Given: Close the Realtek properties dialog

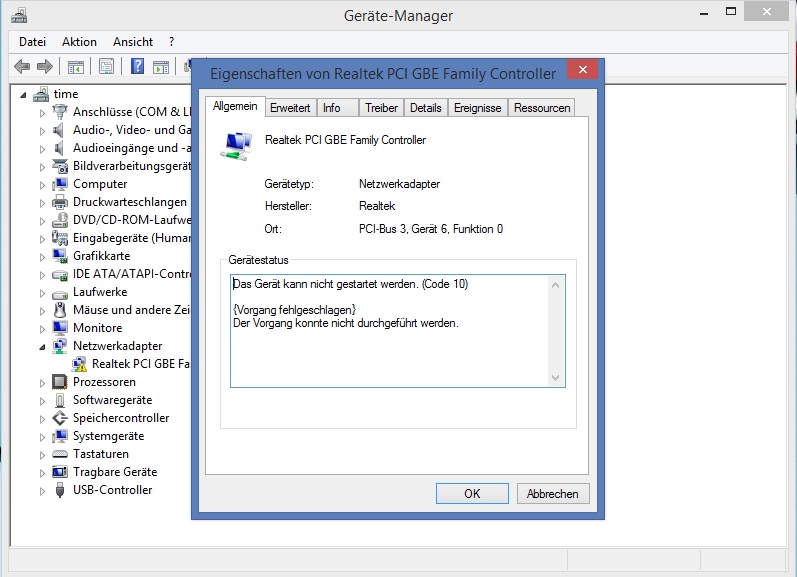Looking at the screenshot, I should pos(583,69).
